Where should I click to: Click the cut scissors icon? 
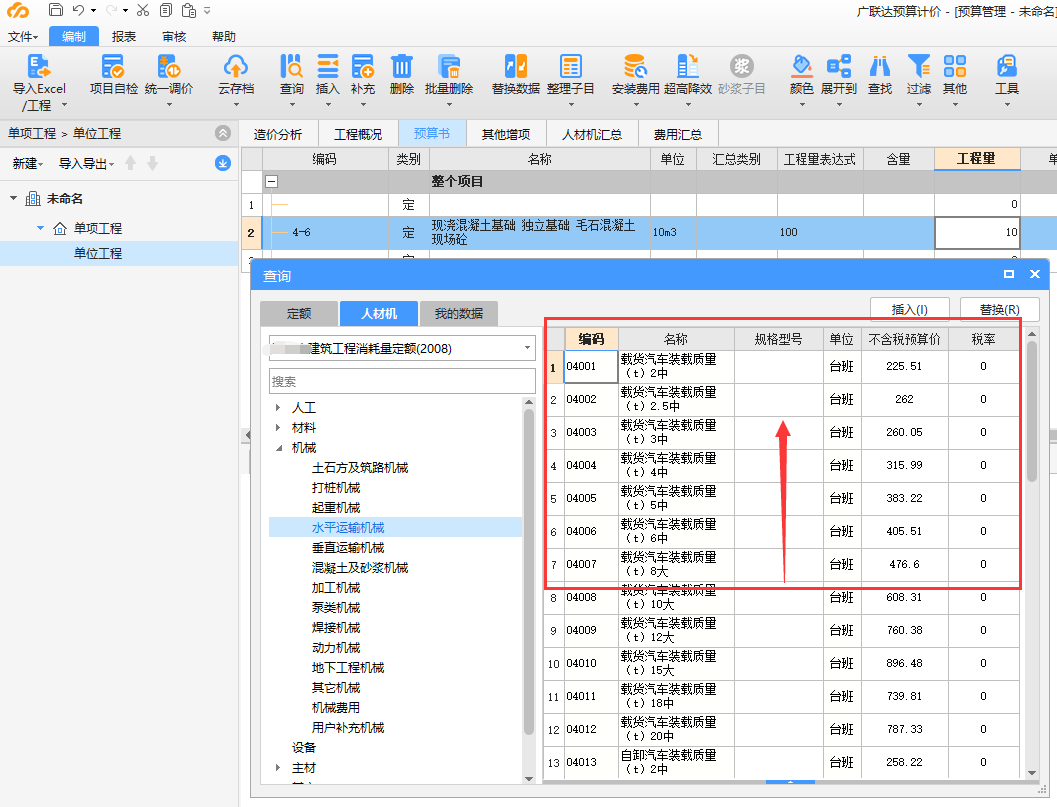click(x=142, y=10)
